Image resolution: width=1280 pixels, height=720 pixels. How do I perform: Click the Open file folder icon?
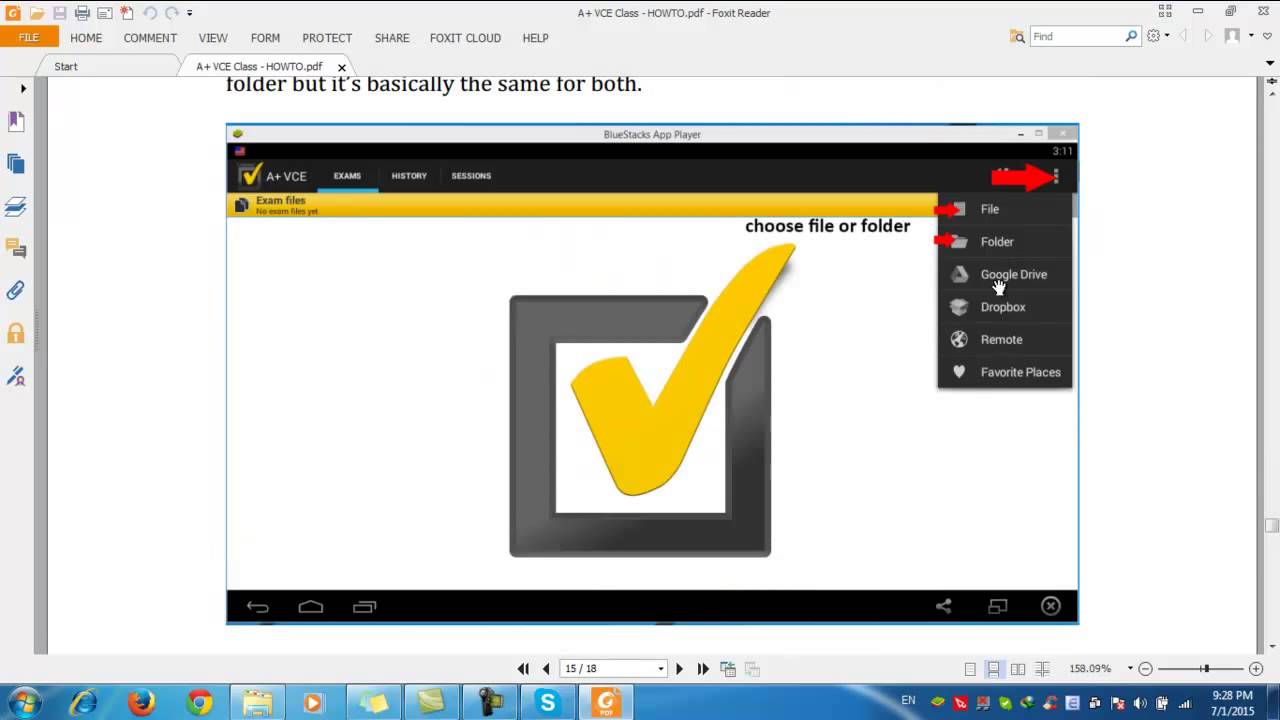click(x=37, y=13)
